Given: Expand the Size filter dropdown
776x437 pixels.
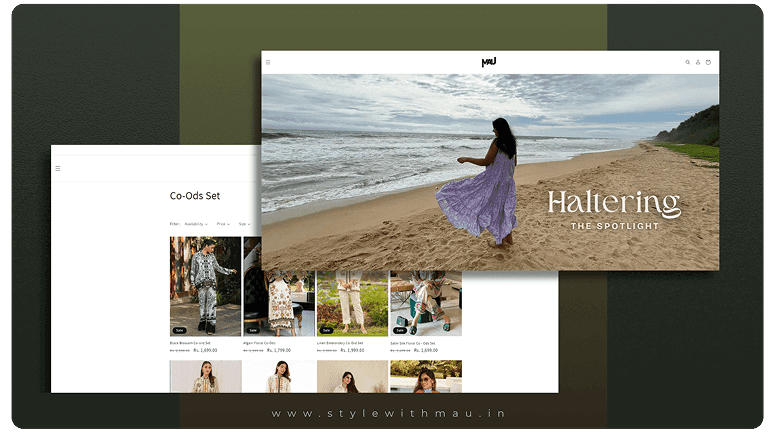Looking at the screenshot, I should 243,224.
